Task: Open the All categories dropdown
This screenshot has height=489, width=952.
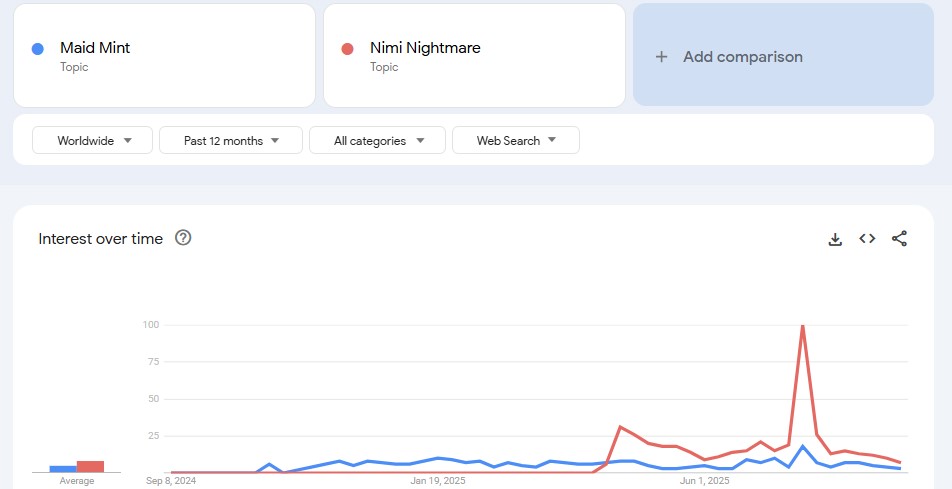Action: click(377, 140)
